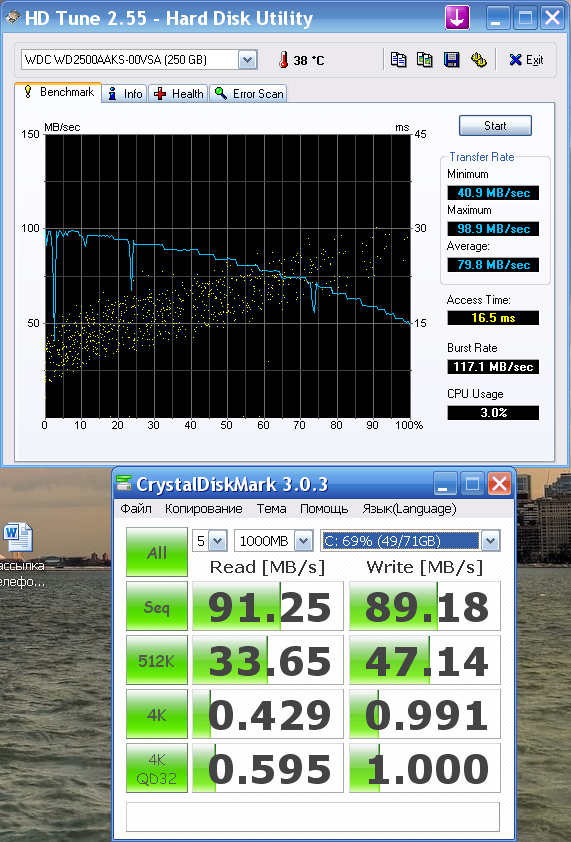Screen dimensions: 571x842
Task: Click the 4K read result 0.429
Action: (x=268, y=714)
